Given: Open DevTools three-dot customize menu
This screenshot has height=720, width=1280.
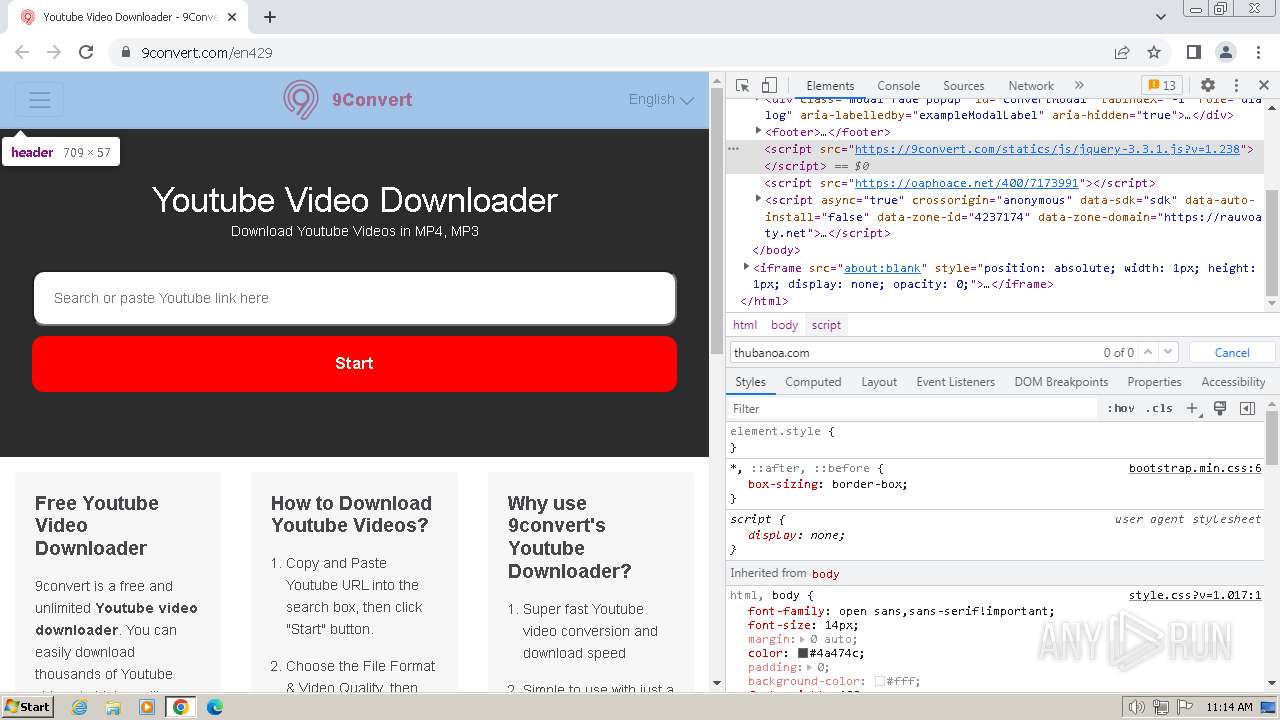Looking at the screenshot, I should [1236, 85].
